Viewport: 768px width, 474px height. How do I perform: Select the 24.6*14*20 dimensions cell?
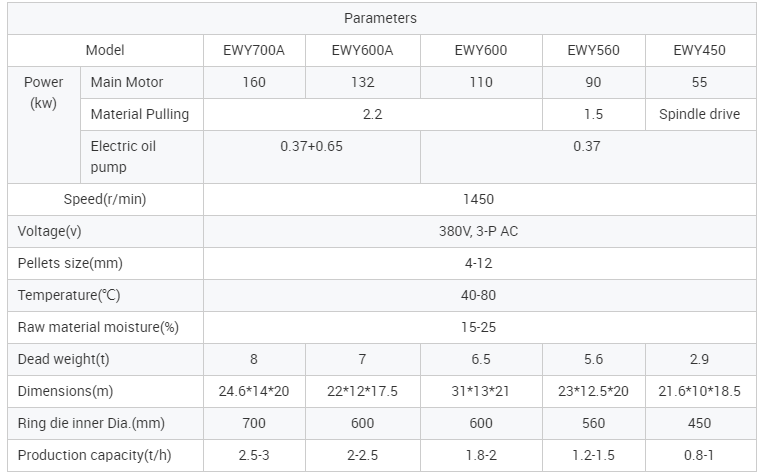click(x=254, y=391)
